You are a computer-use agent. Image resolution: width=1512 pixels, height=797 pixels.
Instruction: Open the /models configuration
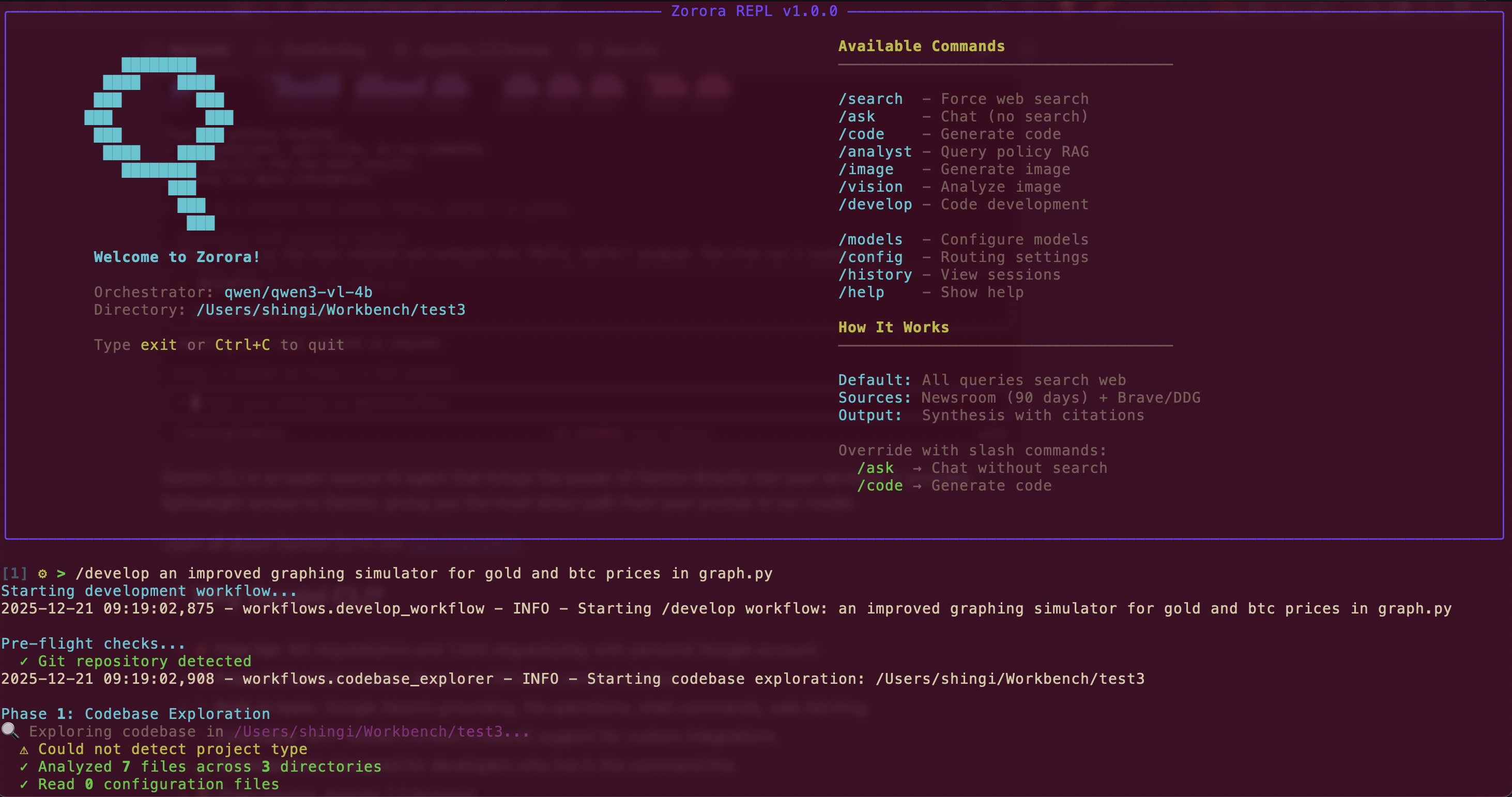(x=870, y=239)
